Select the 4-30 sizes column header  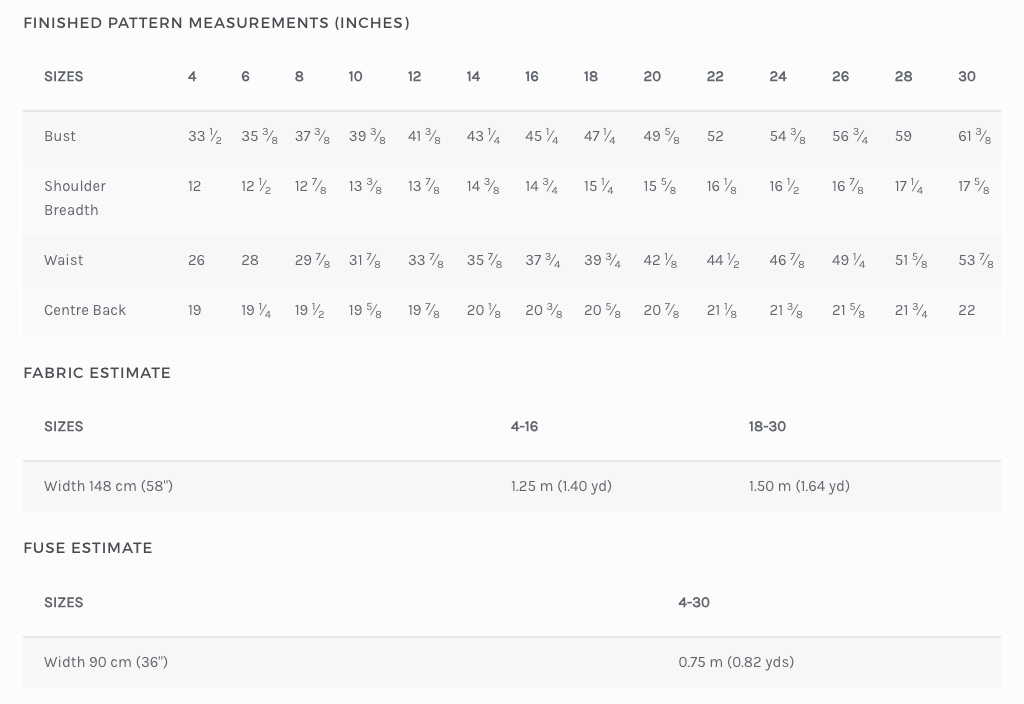pyautogui.click(x=694, y=602)
